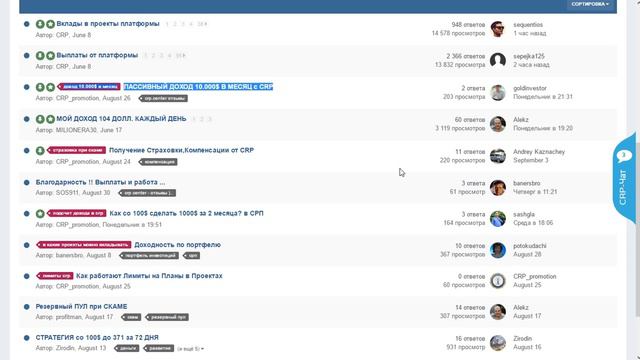This screenshot has height=360, width=640.
Task: Click unread dot of 'СТРАТЕГИЯ со 100$ до 371'
Action: click(27, 338)
